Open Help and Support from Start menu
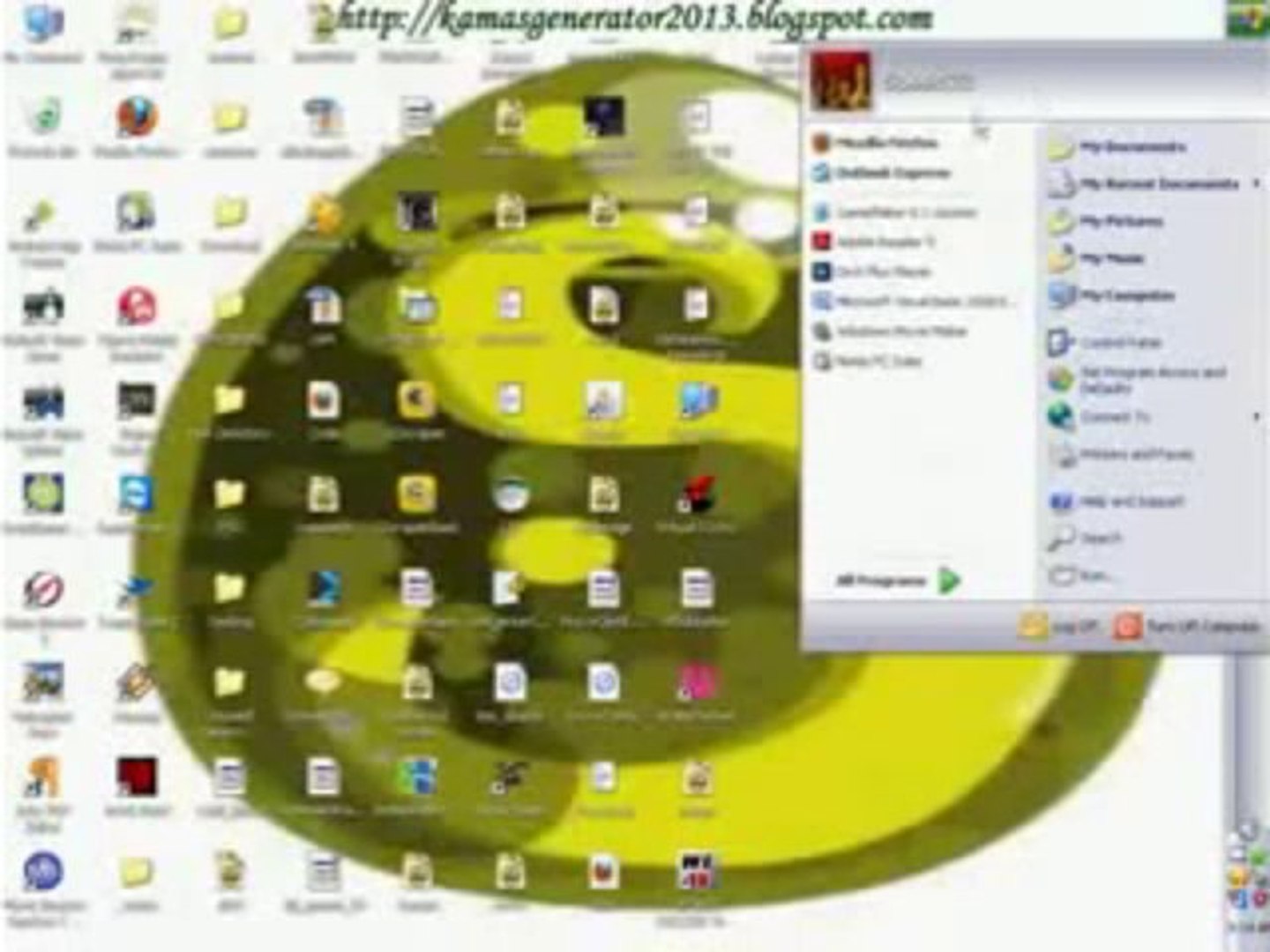This screenshot has width=1270, height=952. point(1117,502)
